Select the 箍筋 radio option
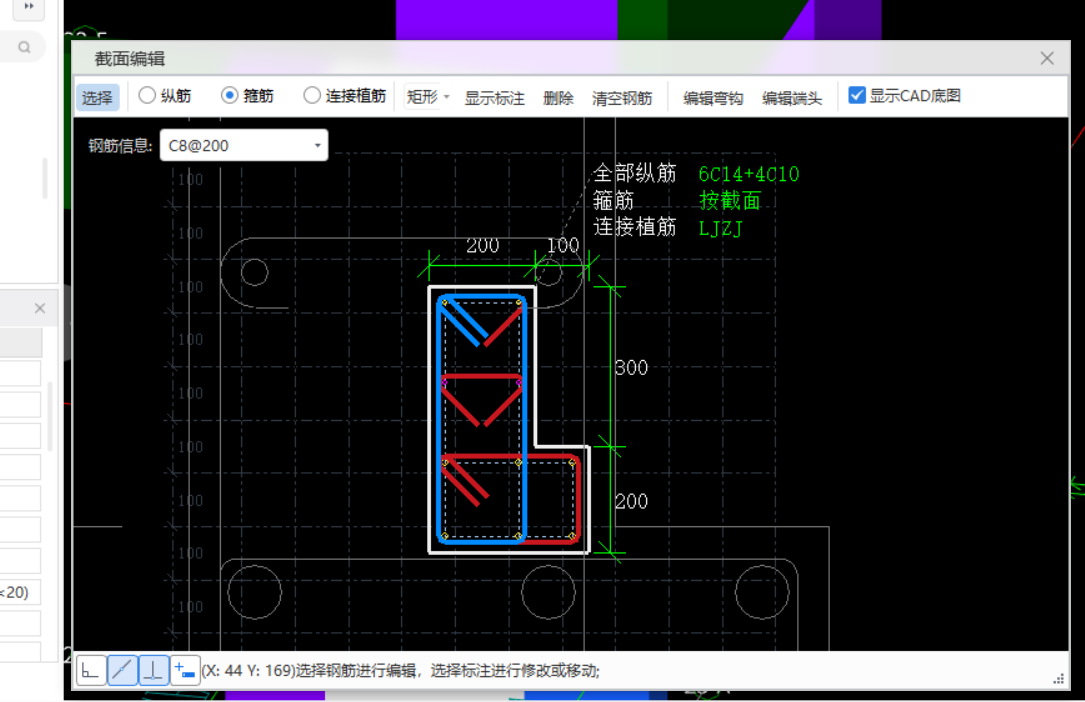 (247, 96)
